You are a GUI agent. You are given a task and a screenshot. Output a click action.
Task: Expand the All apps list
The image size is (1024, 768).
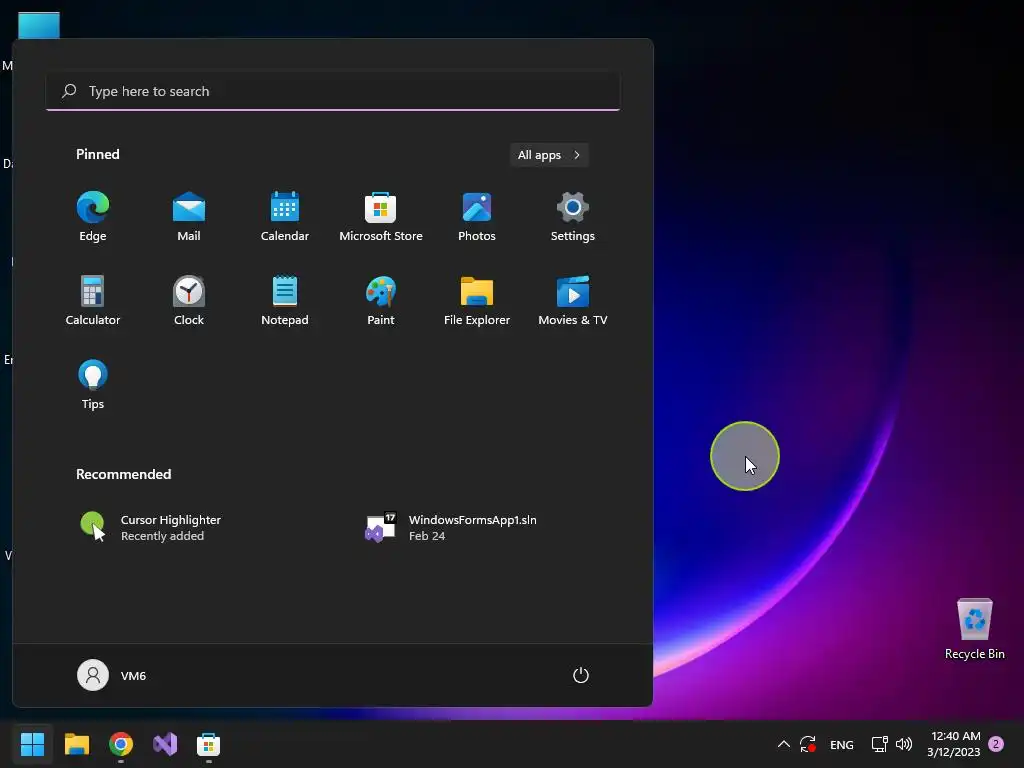click(549, 155)
